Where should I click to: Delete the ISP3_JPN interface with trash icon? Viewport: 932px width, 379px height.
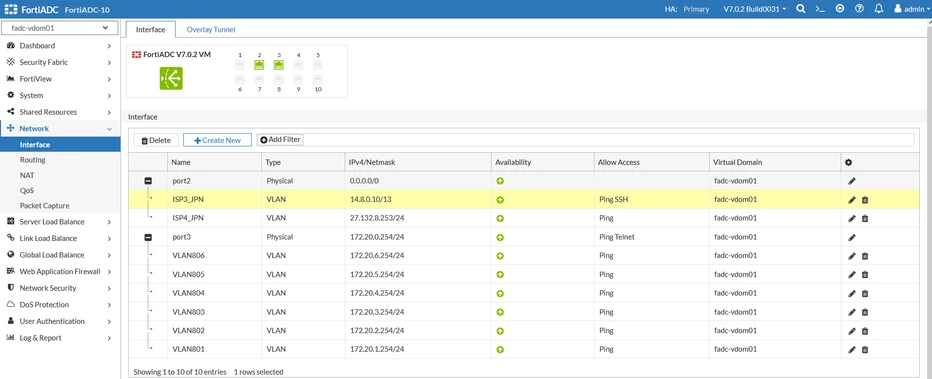865,200
